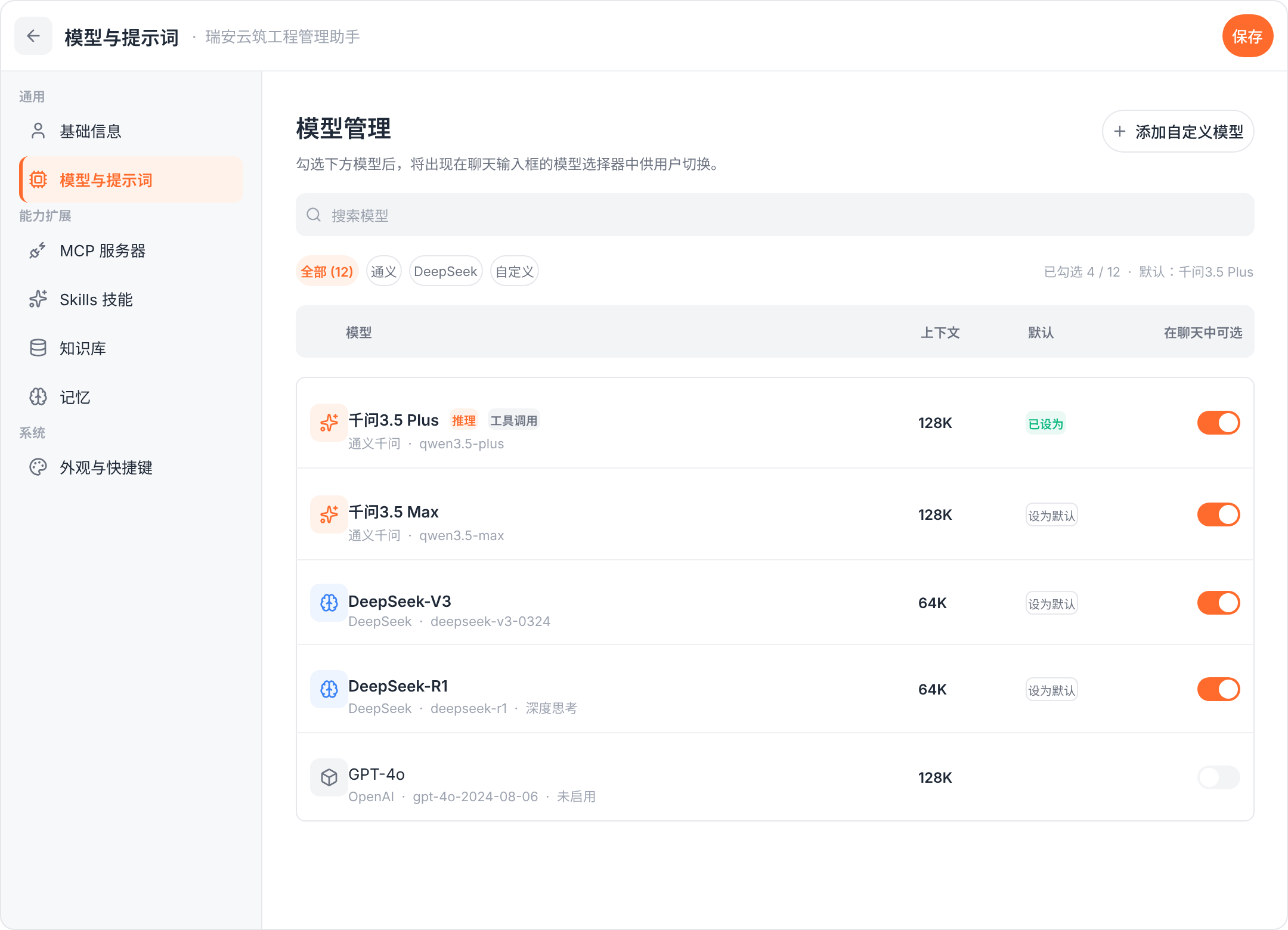The height and width of the screenshot is (930, 1288).
Task: Click the back arrow button
Action: (x=33, y=36)
